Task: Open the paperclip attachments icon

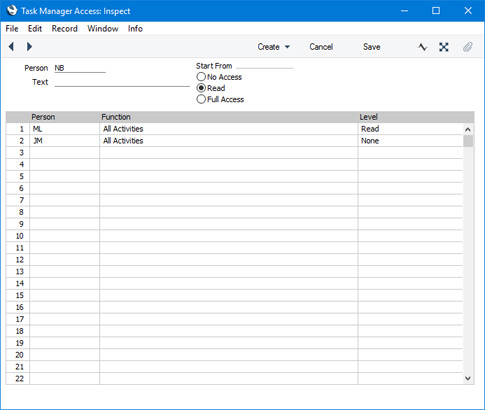Action: [x=468, y=47]
